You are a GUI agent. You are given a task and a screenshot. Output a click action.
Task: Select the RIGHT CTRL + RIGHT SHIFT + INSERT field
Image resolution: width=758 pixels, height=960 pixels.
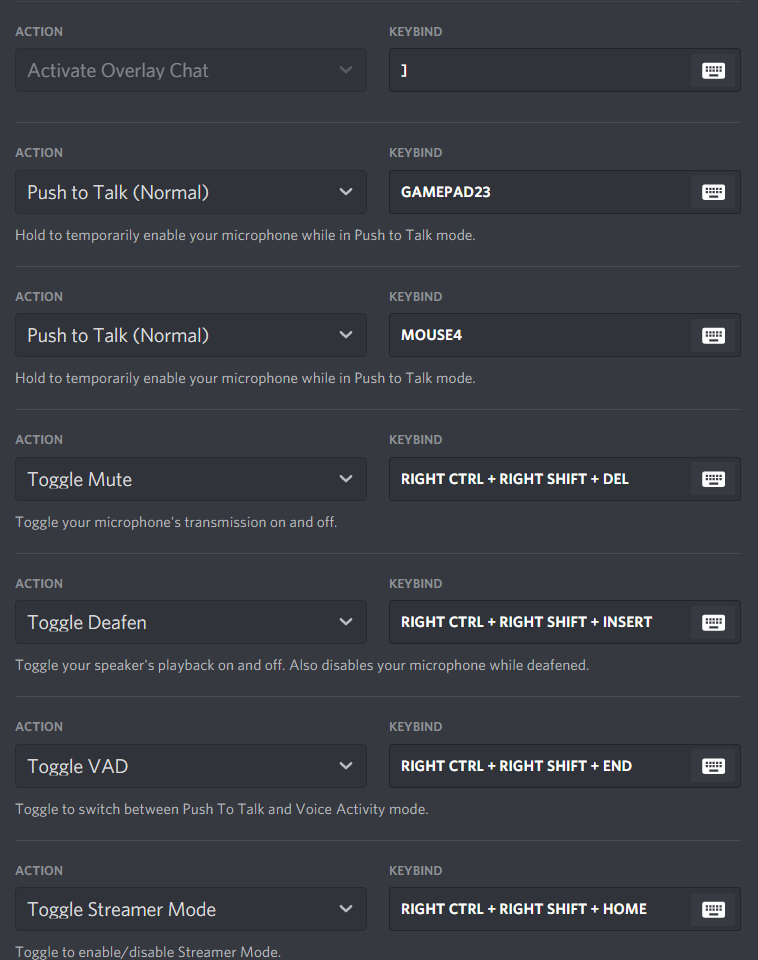tap(565, 622)
